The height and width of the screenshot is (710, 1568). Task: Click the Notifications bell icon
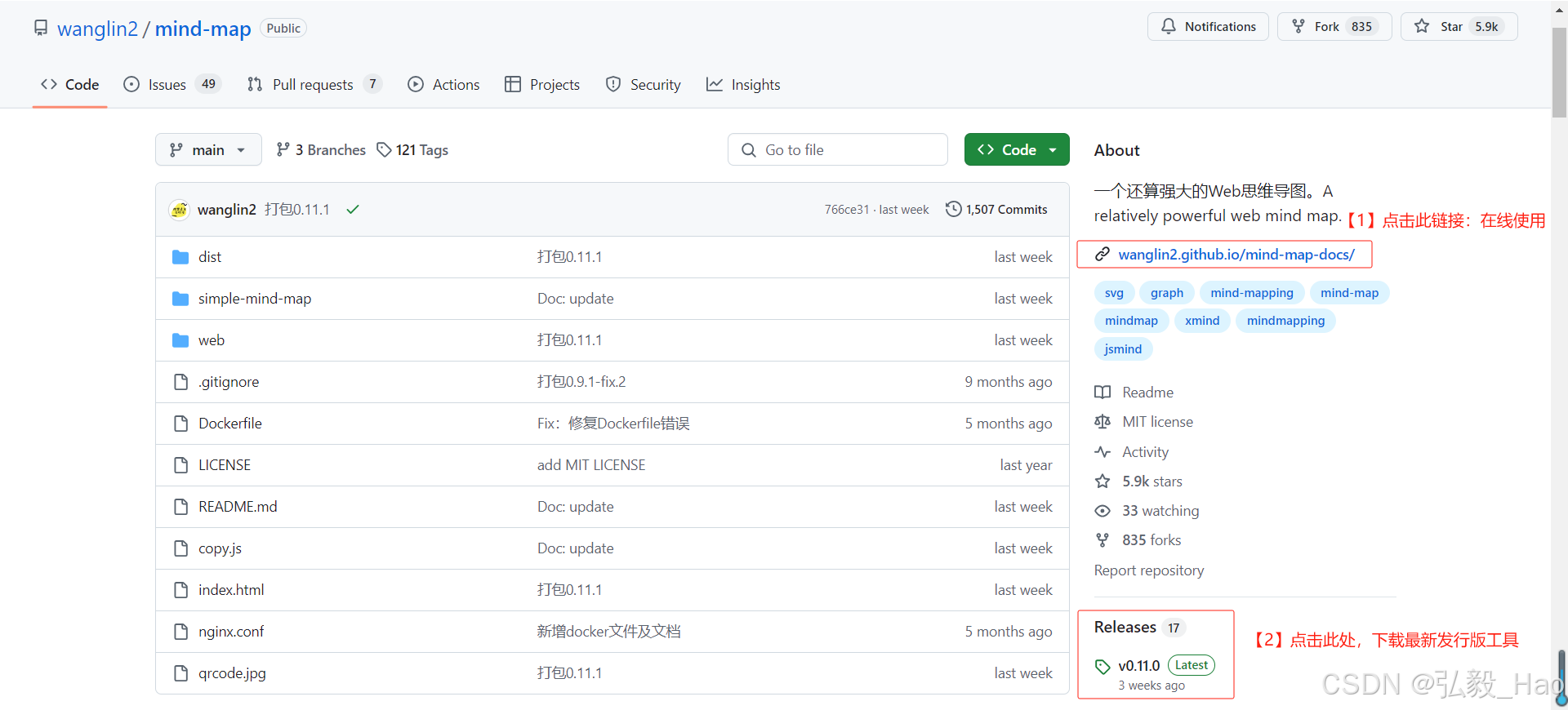(x=1169, y=27)
